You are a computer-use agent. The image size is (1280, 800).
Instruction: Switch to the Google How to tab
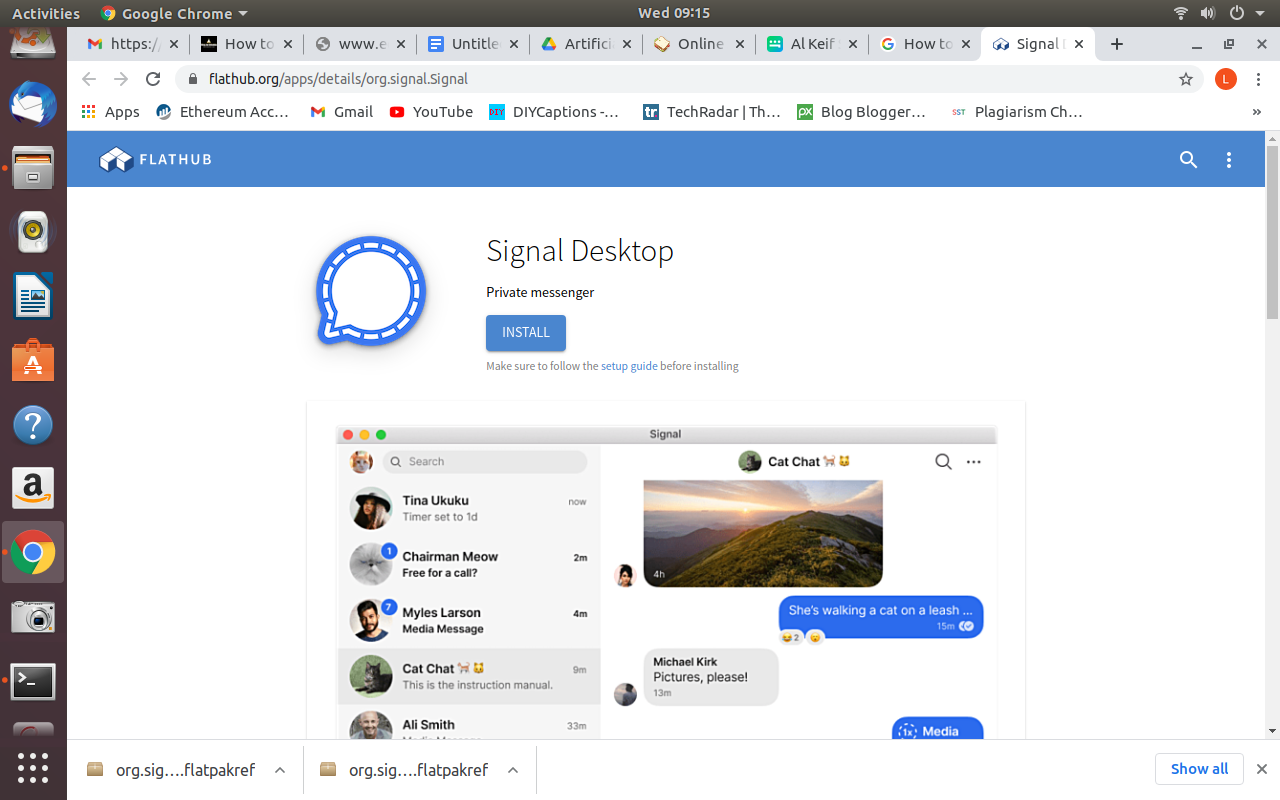[925, 44]
